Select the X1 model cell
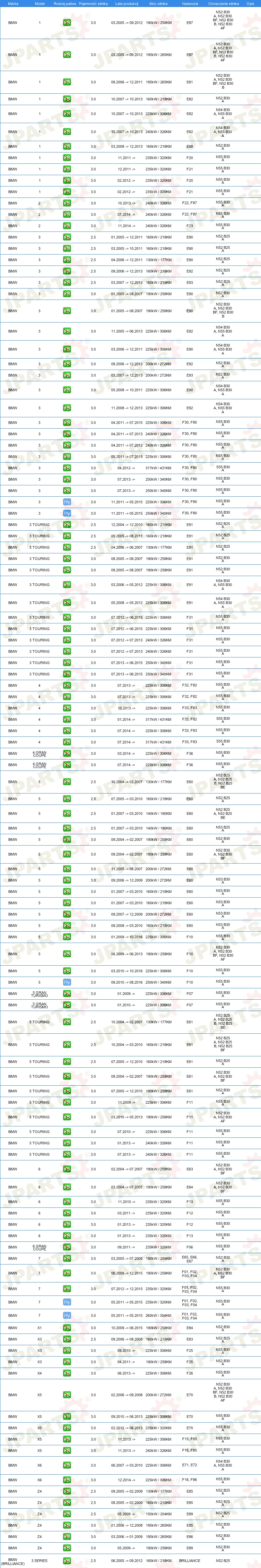 coord(39,1328)
